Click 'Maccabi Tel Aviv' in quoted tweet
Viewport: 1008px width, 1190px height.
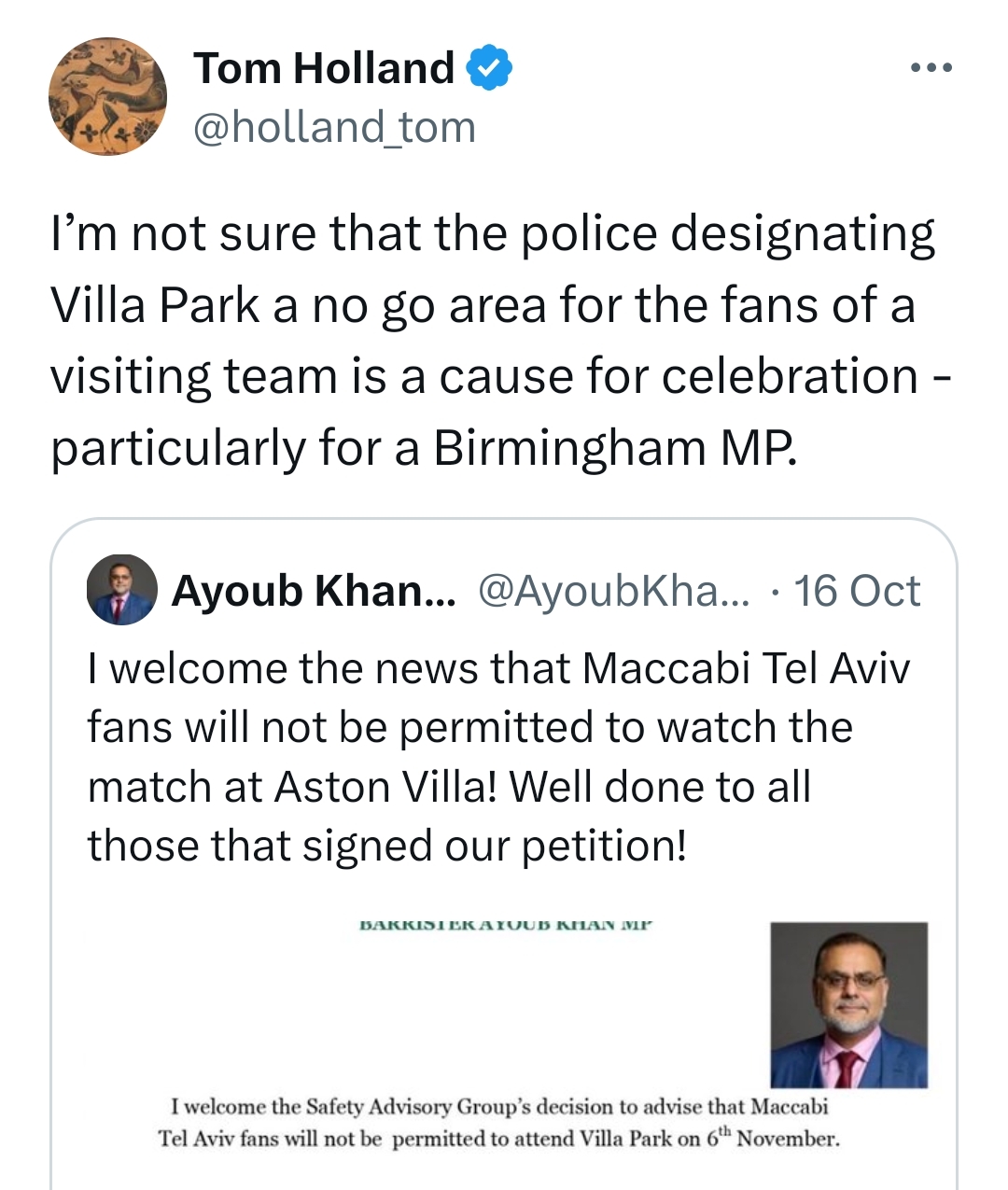(x=747, y=668)
